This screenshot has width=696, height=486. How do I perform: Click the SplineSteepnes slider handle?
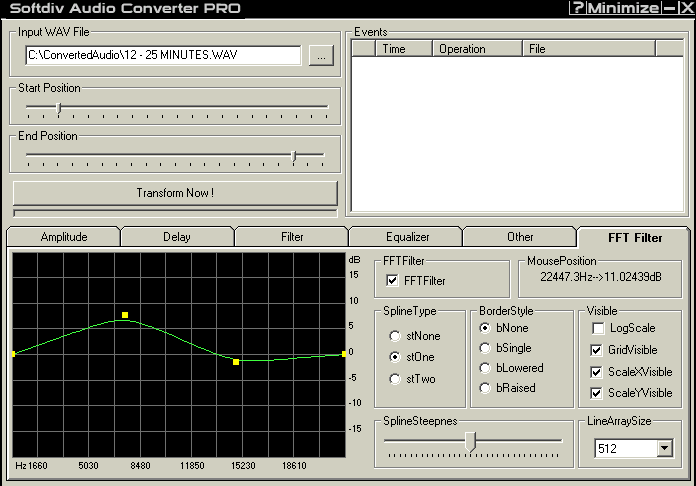(x=470, y=442)
